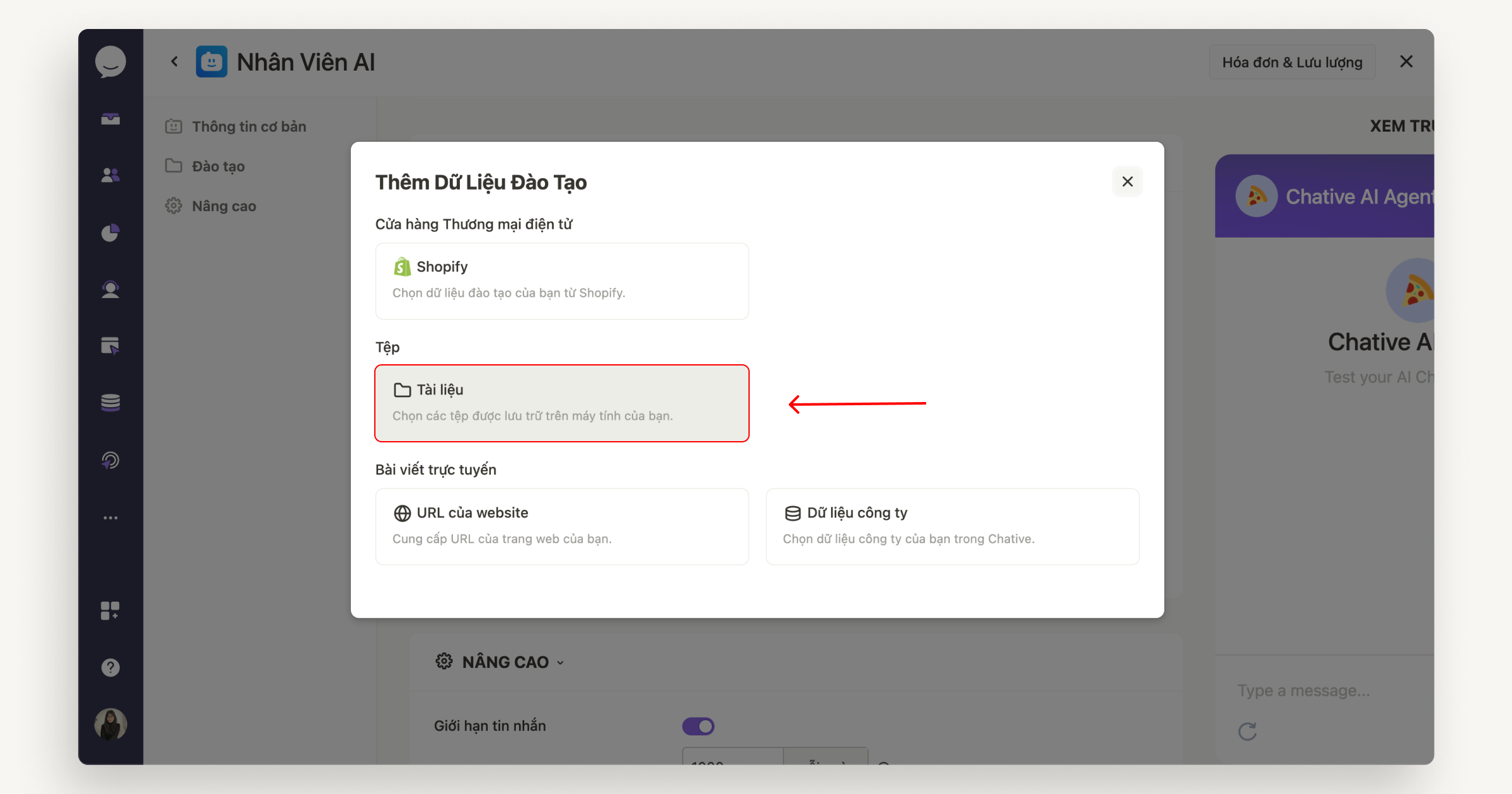Open the inbox icon in sidebar

pos(110,119)
